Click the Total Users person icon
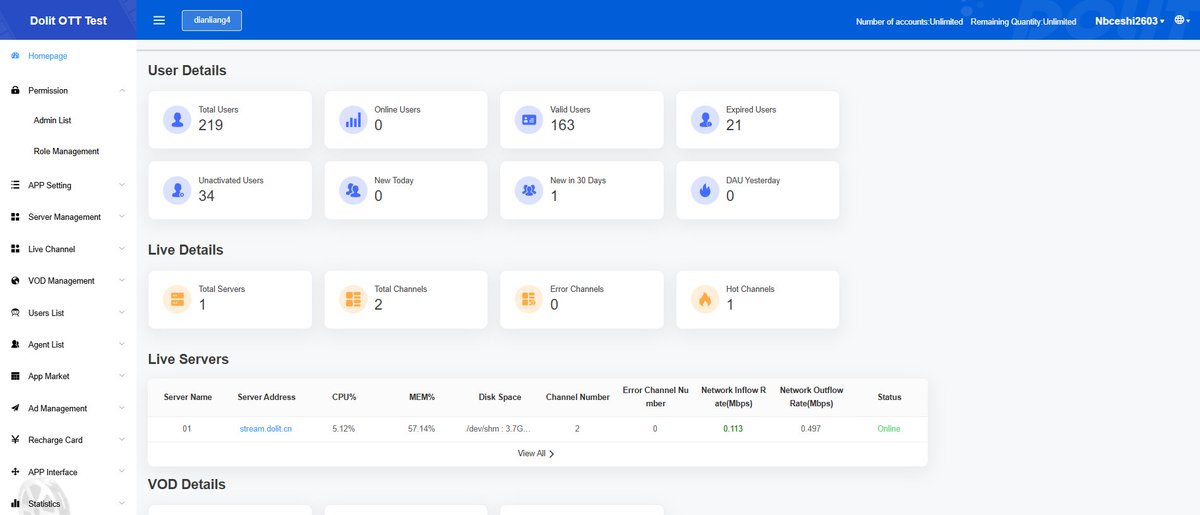 pos(177,119)
